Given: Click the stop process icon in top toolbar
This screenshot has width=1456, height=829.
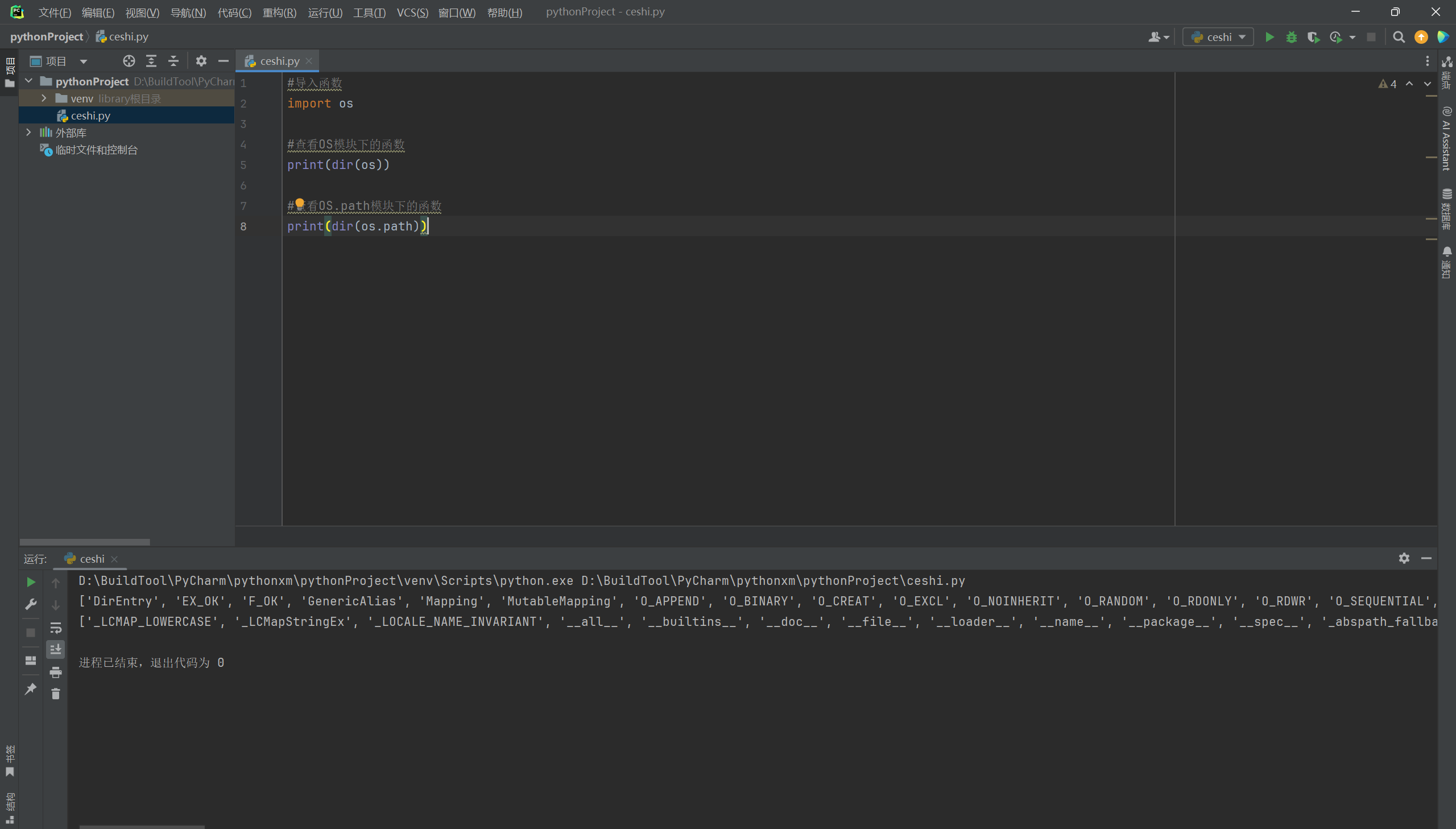Looking at the screenshot, I should [x=1371, y=37].
